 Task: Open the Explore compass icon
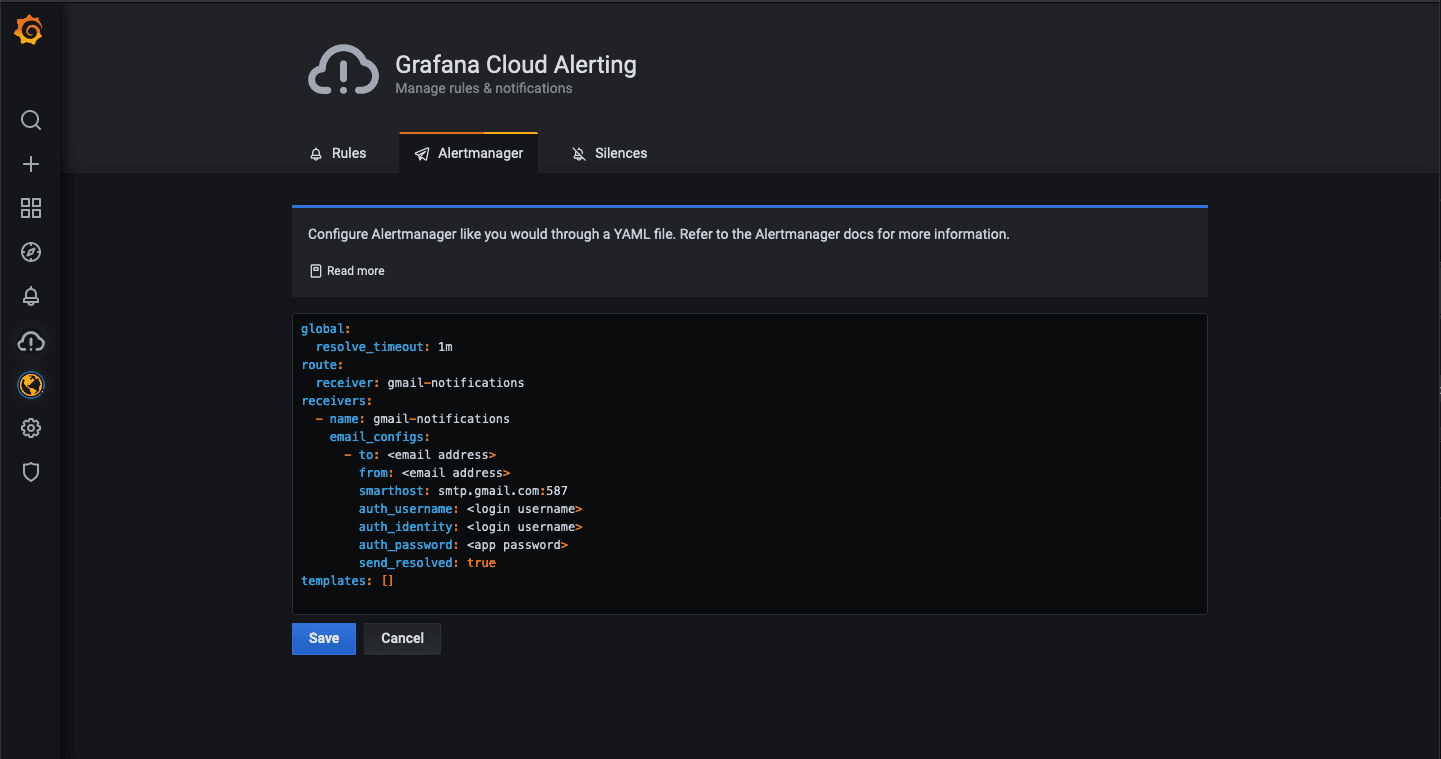[x=31, y=252]
